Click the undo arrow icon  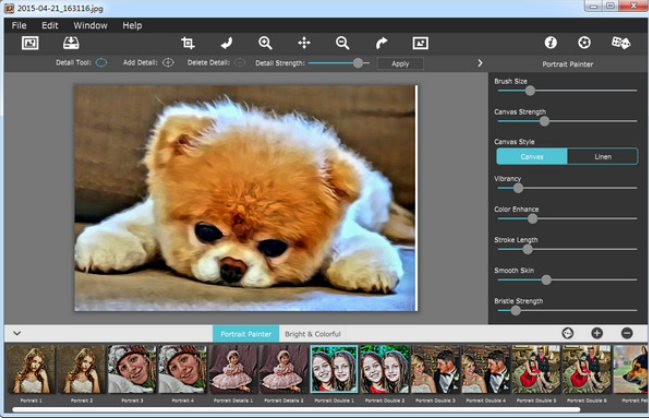pyautogui.click(x=226, y=43)
